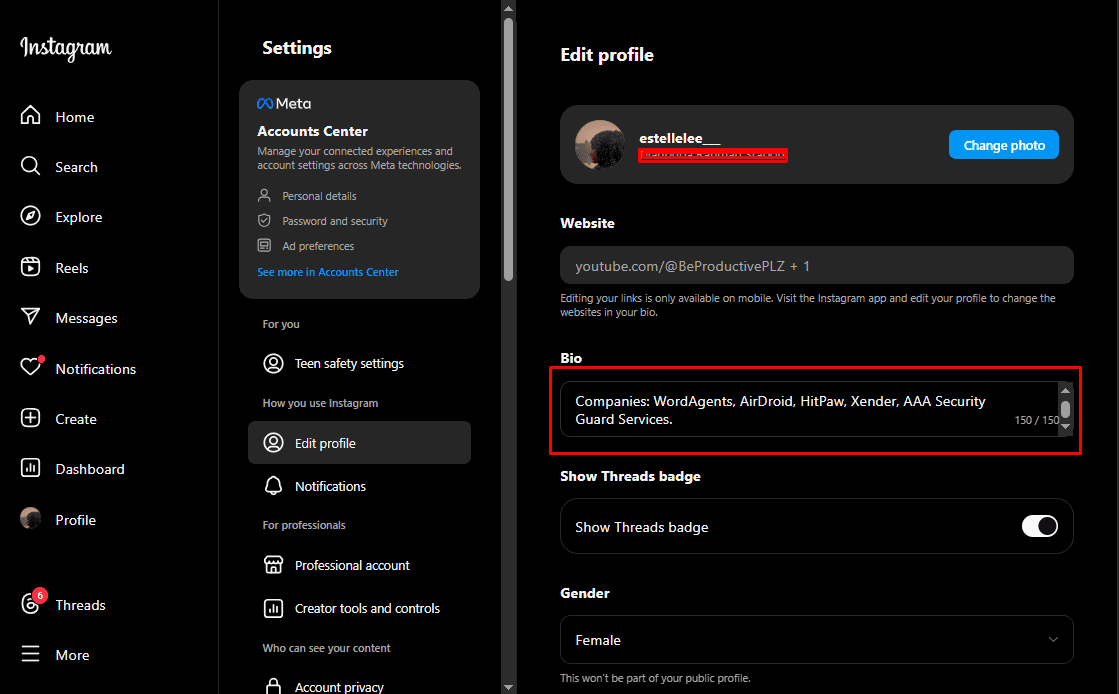
Task: Click the profile photo thumbnail in Edit profile
Action: (x=600, y=144)
